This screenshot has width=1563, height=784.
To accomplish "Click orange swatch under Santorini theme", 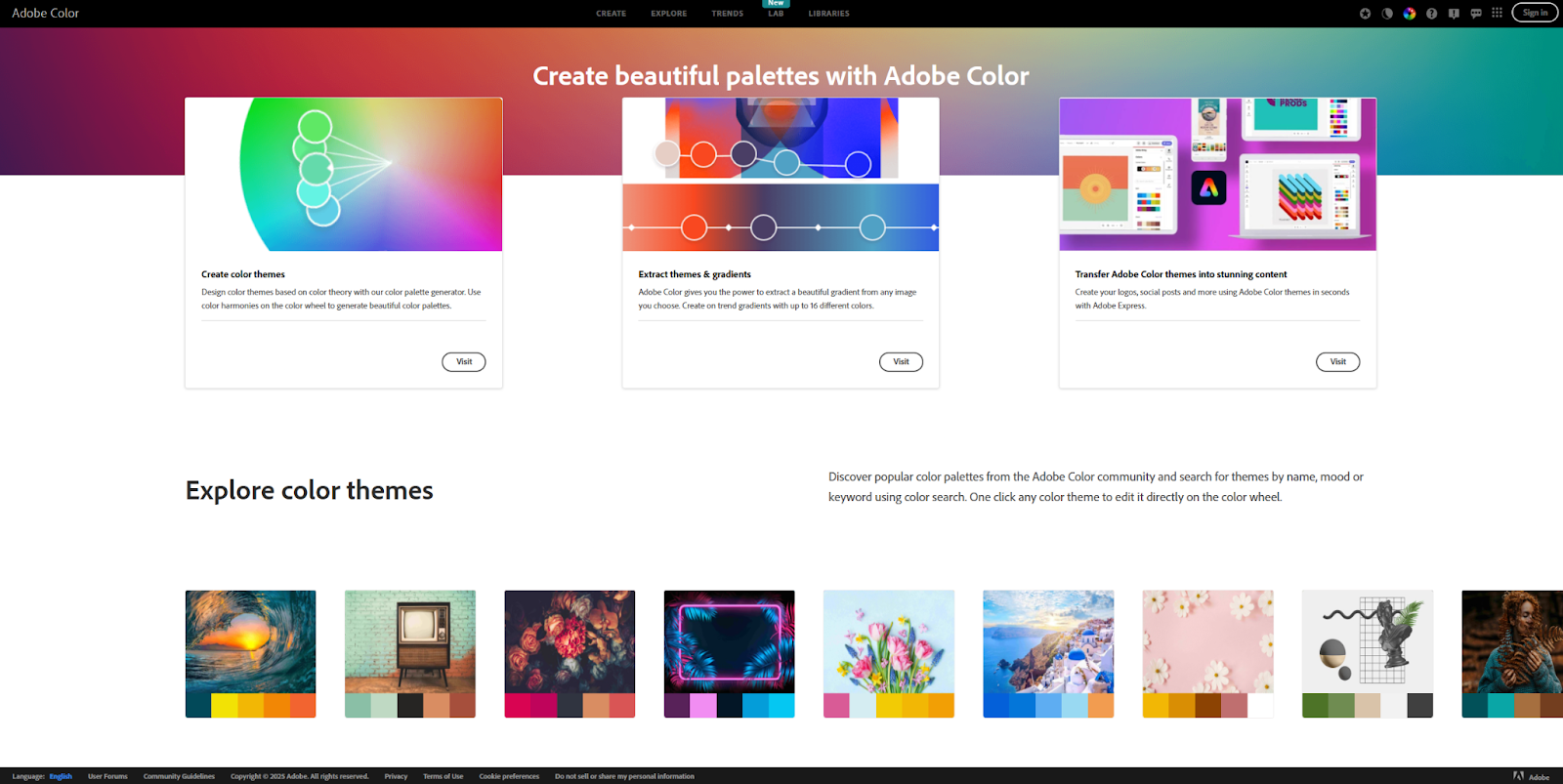I will click(x=1101, y=705).
